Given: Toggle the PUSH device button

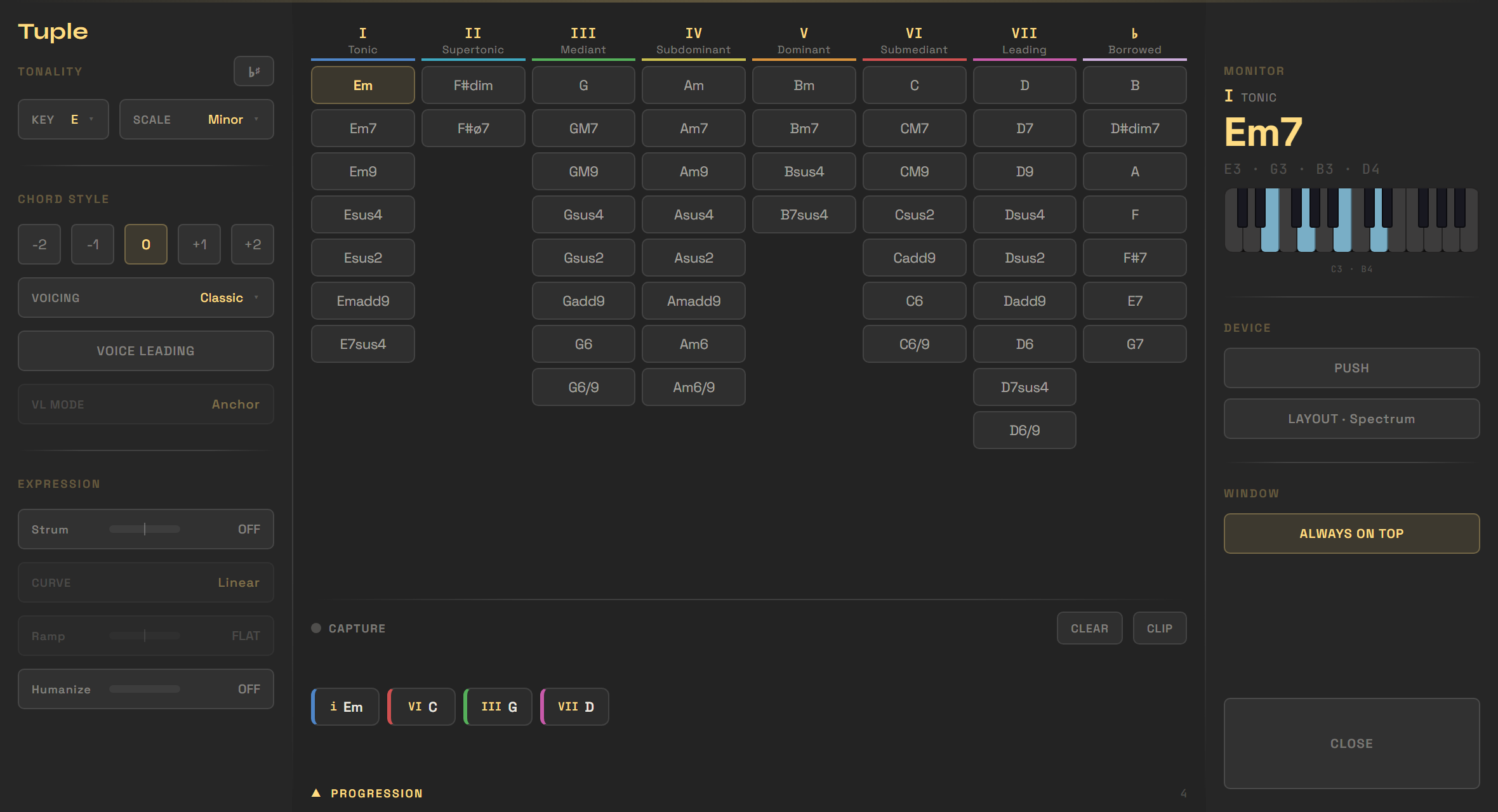Looking at the screenshot, I should click(x=1351, y=368).
